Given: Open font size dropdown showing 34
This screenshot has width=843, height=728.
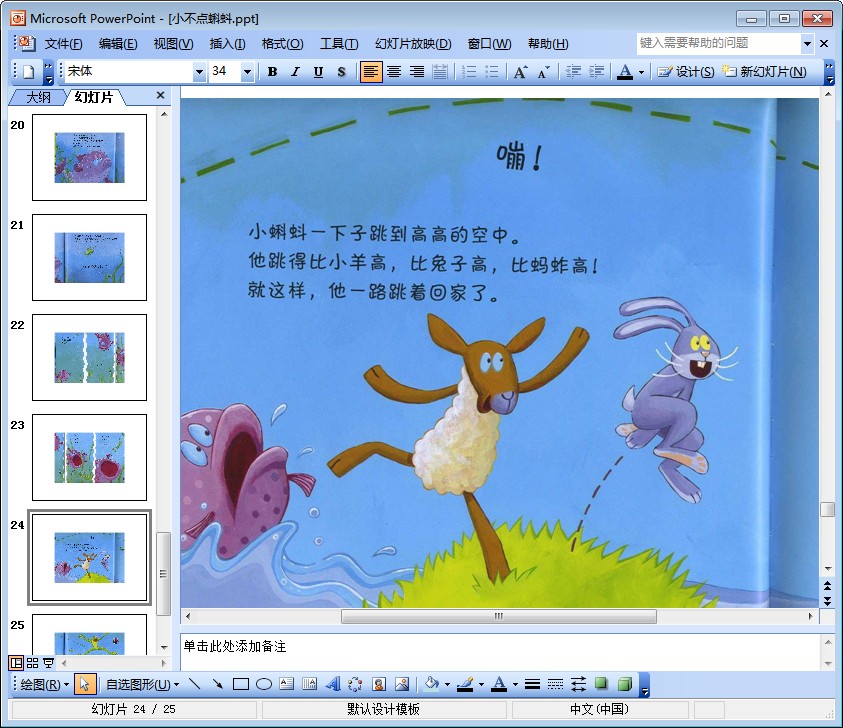Looking at the screenshot, I should click(247, 72).
